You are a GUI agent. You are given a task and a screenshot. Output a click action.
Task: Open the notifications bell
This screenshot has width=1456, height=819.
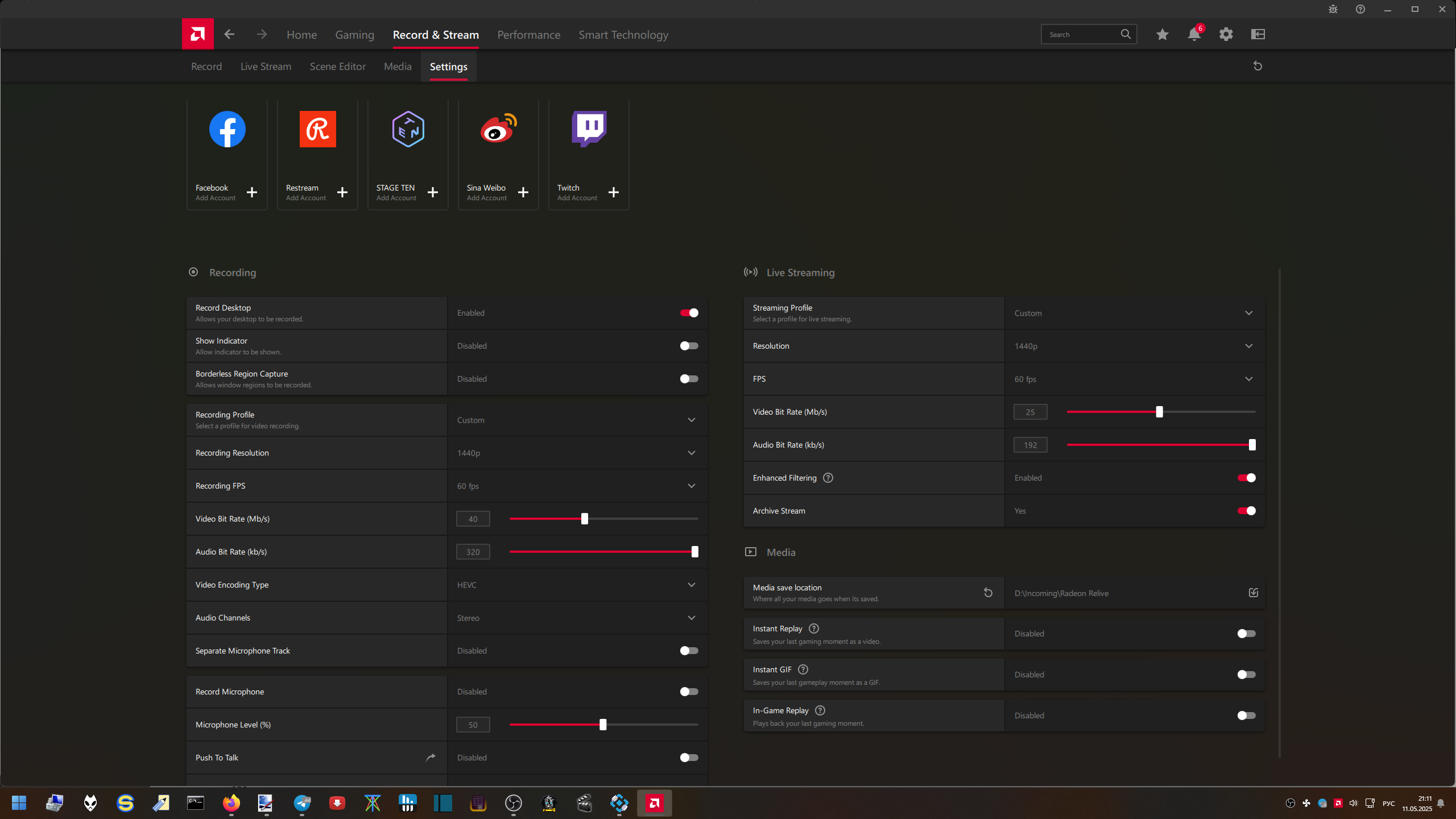pos(1194,34)
